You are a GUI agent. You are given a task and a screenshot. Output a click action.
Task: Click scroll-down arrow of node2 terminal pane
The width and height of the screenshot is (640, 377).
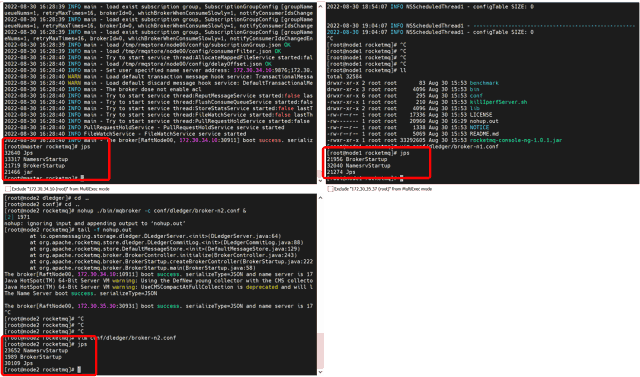pos(320,372)
